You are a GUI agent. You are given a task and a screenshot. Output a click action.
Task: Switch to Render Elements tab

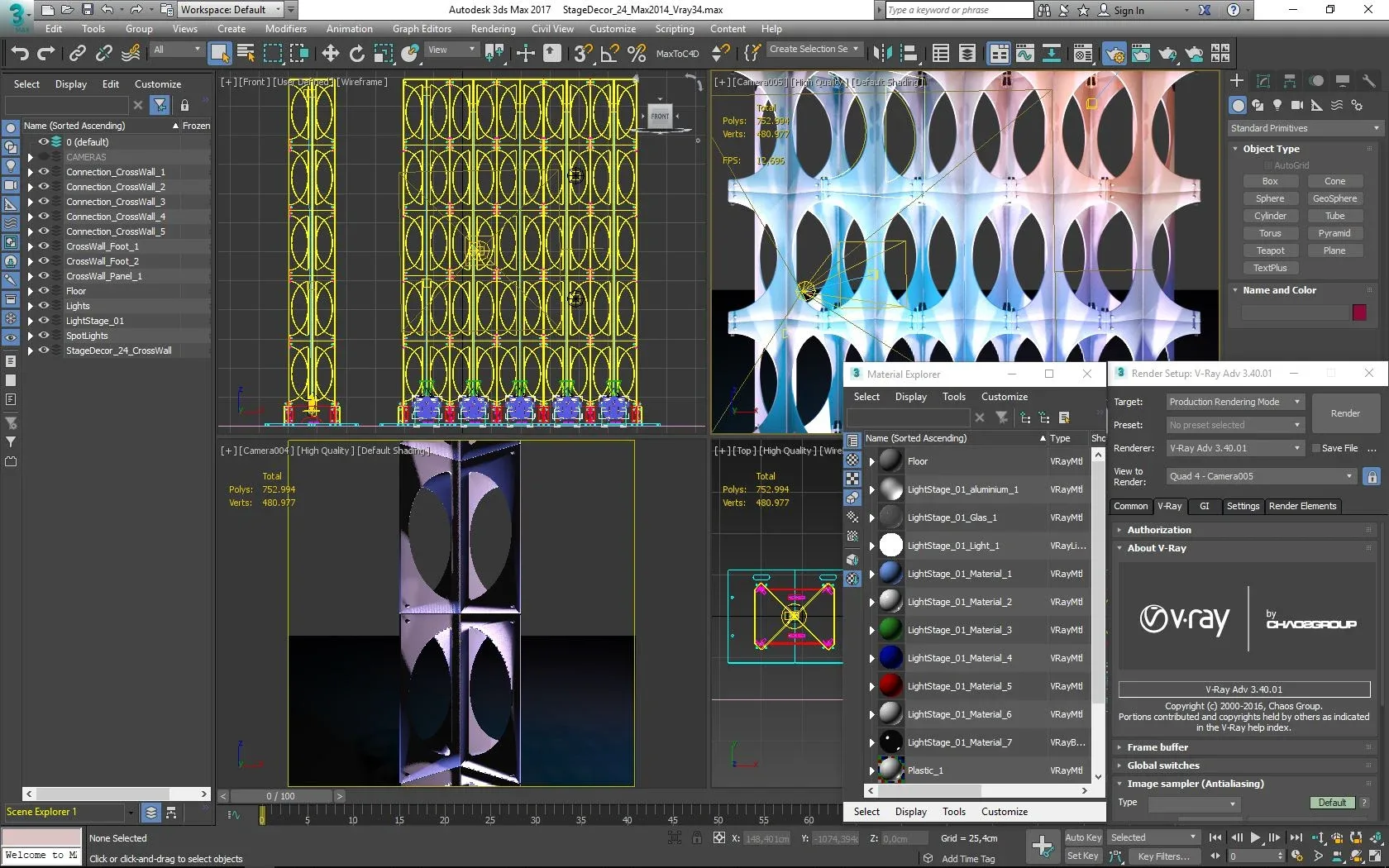point(1302,506)
